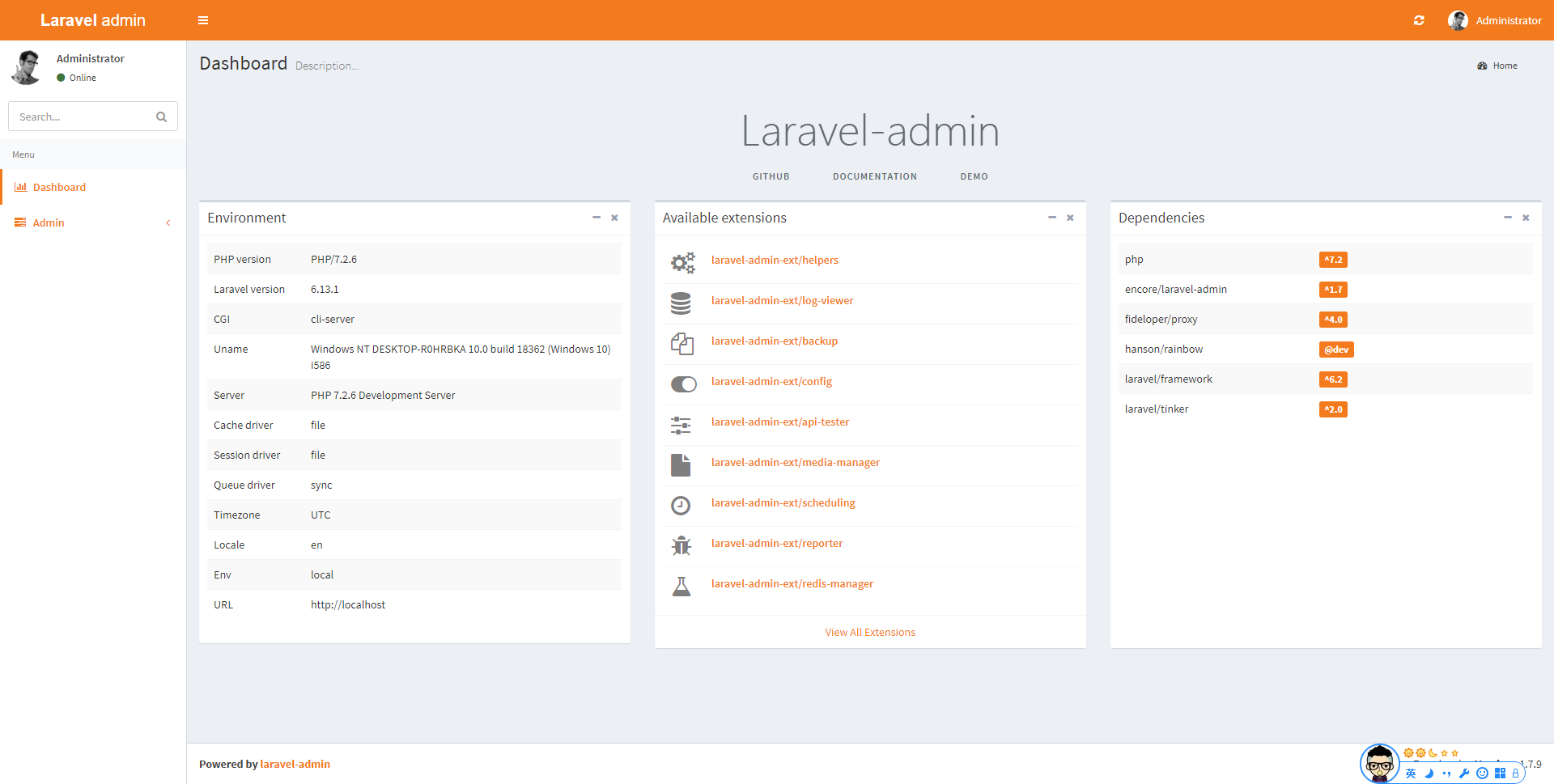Toggle the sidebar with the hamburger icon
Screen dimensions: 1554x784
click(203, 20)
